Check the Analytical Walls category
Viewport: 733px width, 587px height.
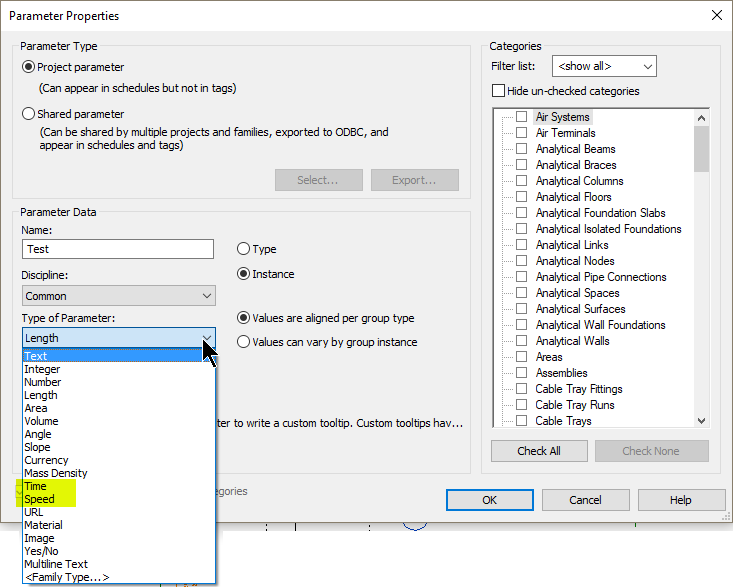pyautogui.click(x=521, y=341)
